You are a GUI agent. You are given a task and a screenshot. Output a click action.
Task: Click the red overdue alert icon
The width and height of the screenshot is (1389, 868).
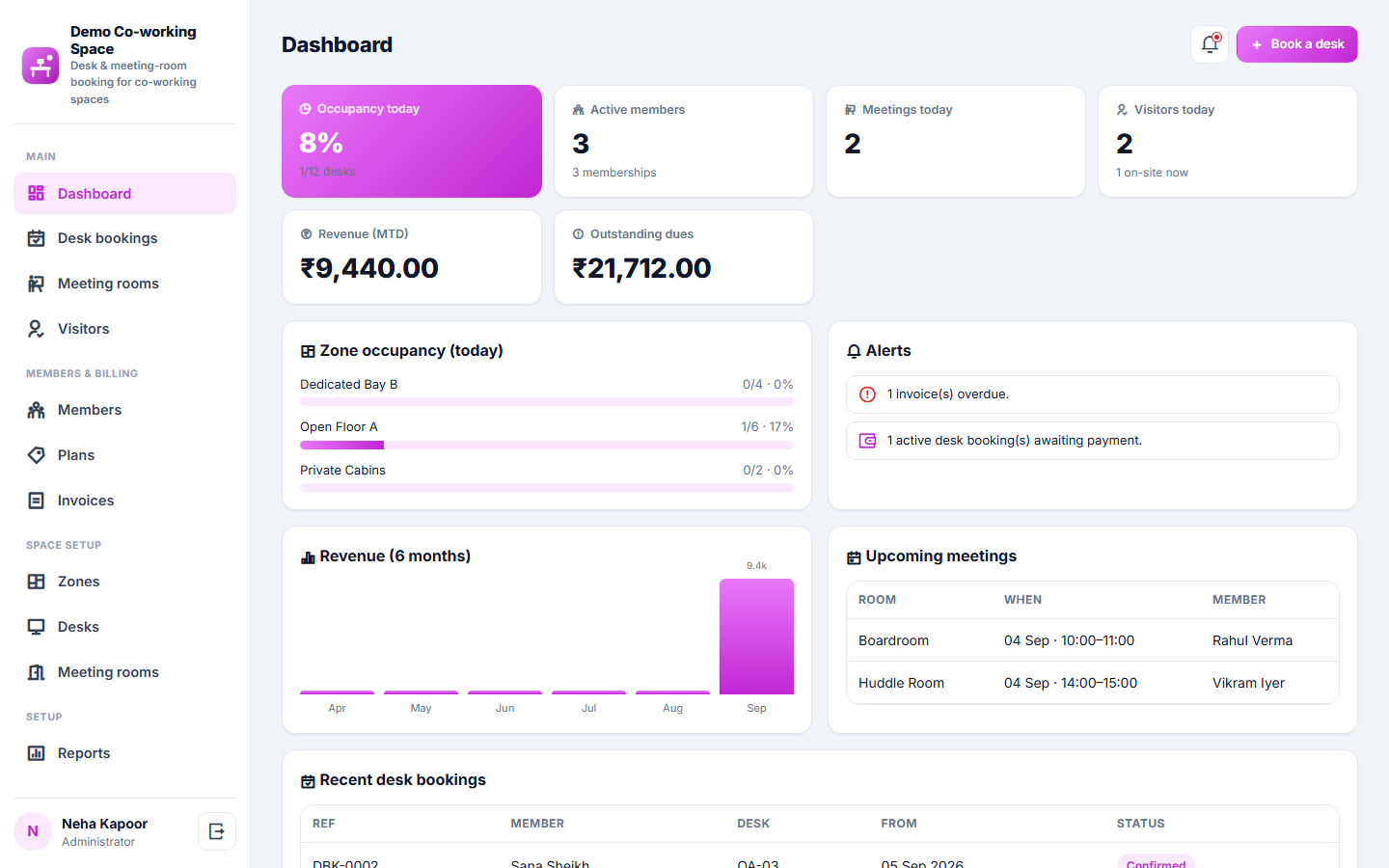point(867,394)
